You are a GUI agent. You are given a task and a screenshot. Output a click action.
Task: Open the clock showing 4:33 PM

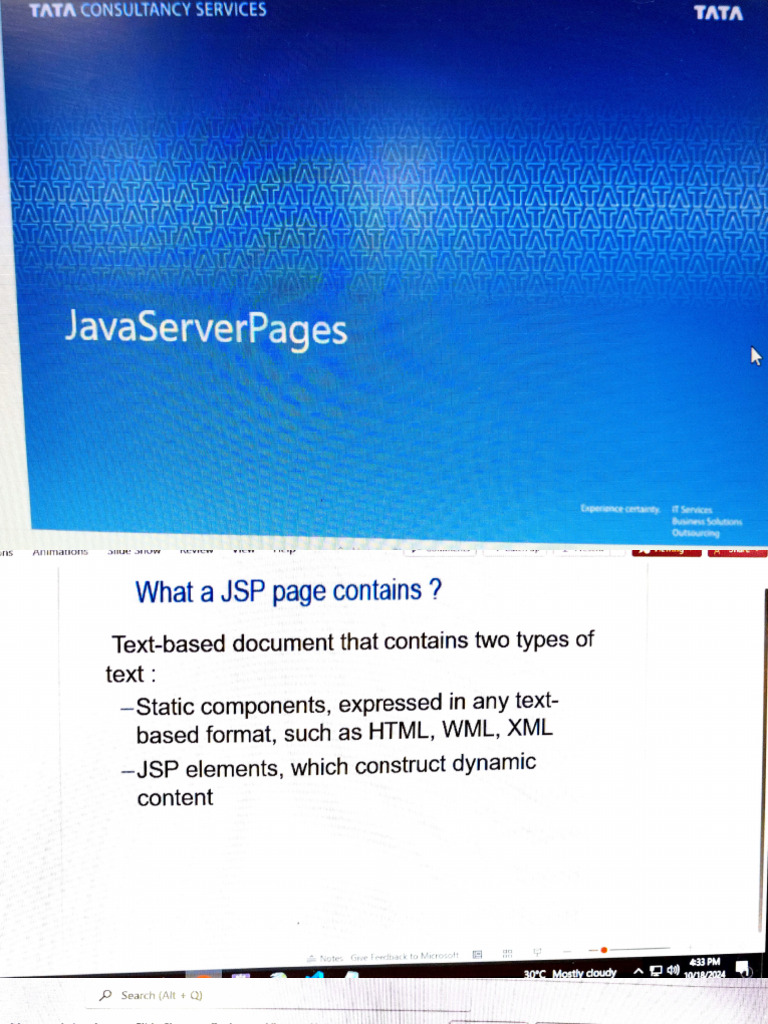click(704, 967)
